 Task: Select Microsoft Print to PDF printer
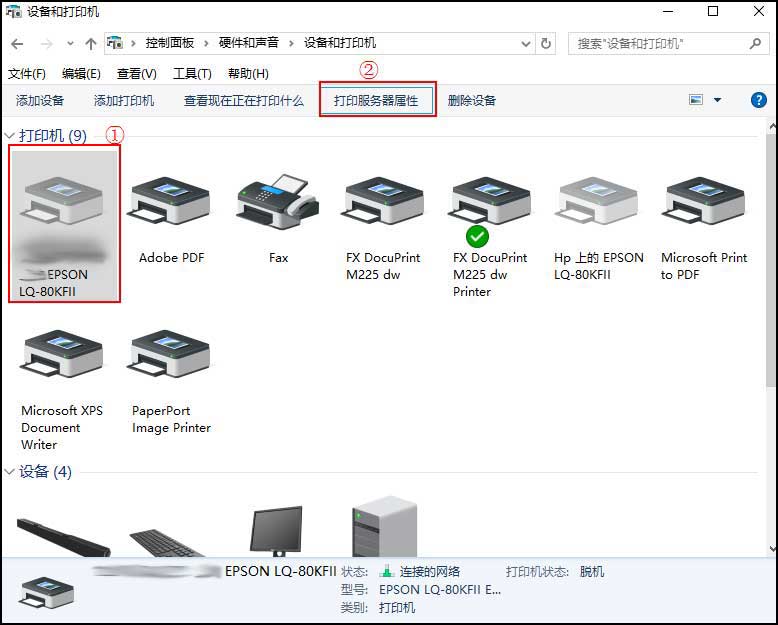(705, 201)
